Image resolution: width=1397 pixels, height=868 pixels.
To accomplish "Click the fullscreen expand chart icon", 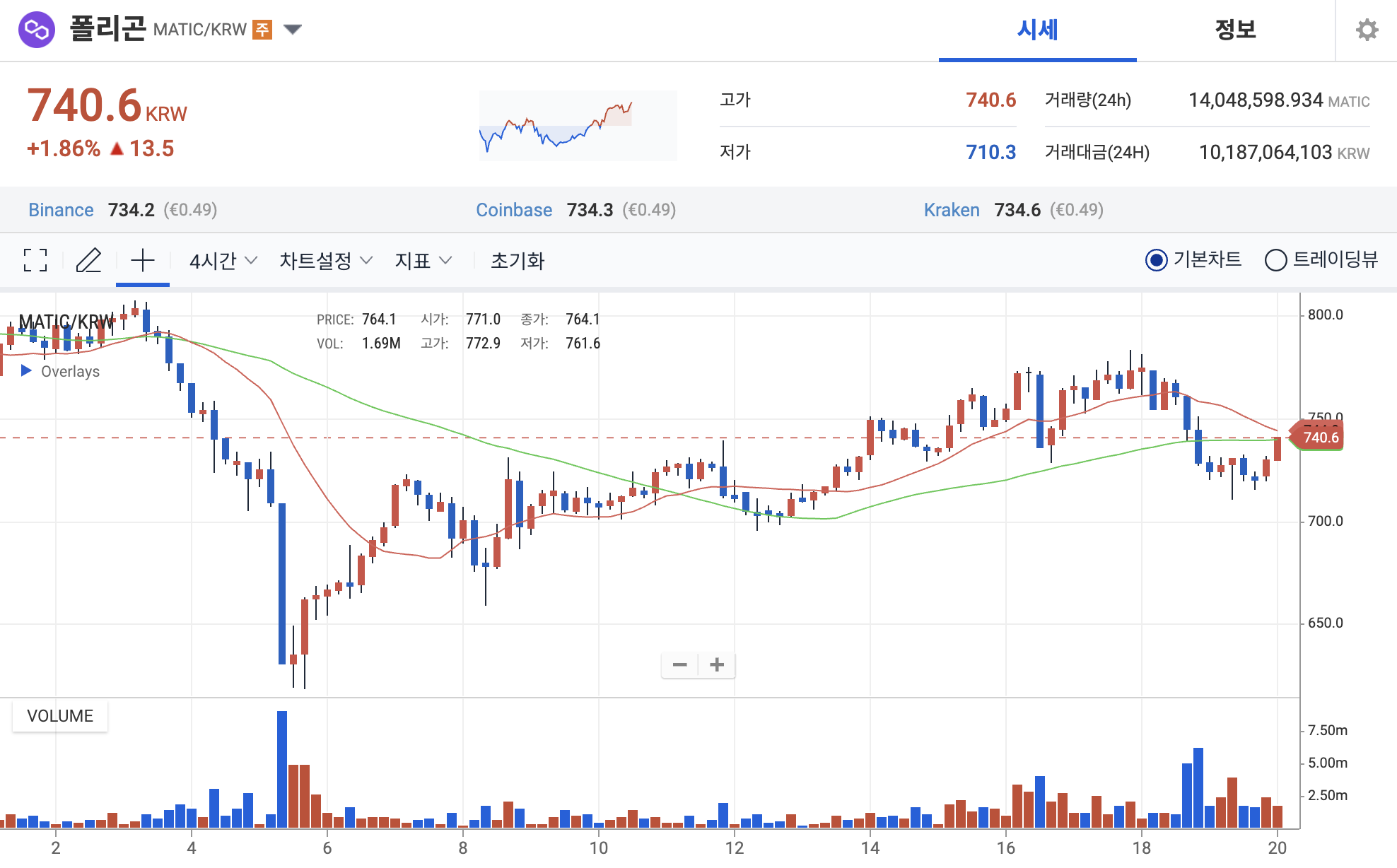I will pyautogui.click(x=35, y=261).
